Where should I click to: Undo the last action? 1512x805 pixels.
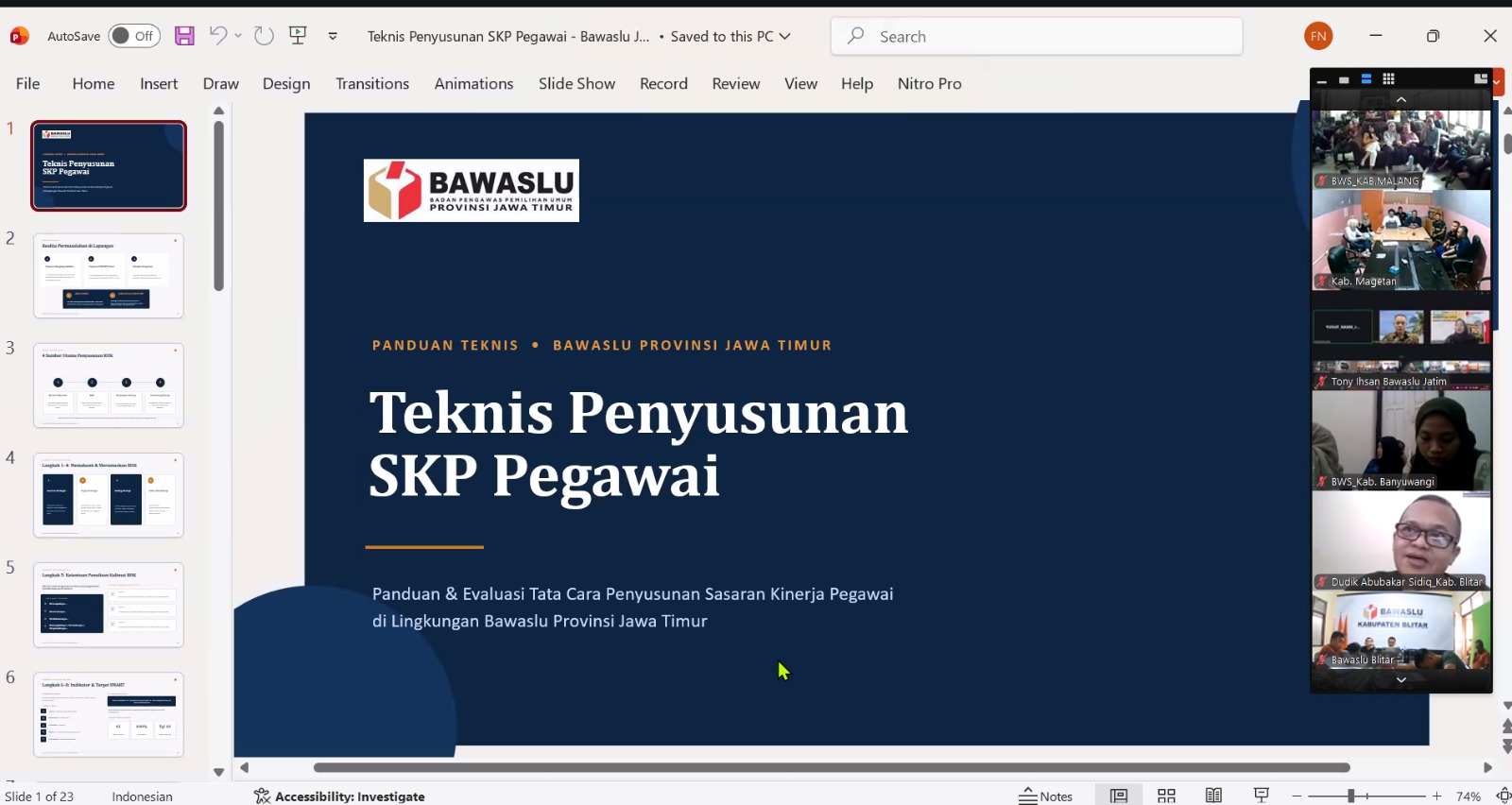[x=217, y=36]
